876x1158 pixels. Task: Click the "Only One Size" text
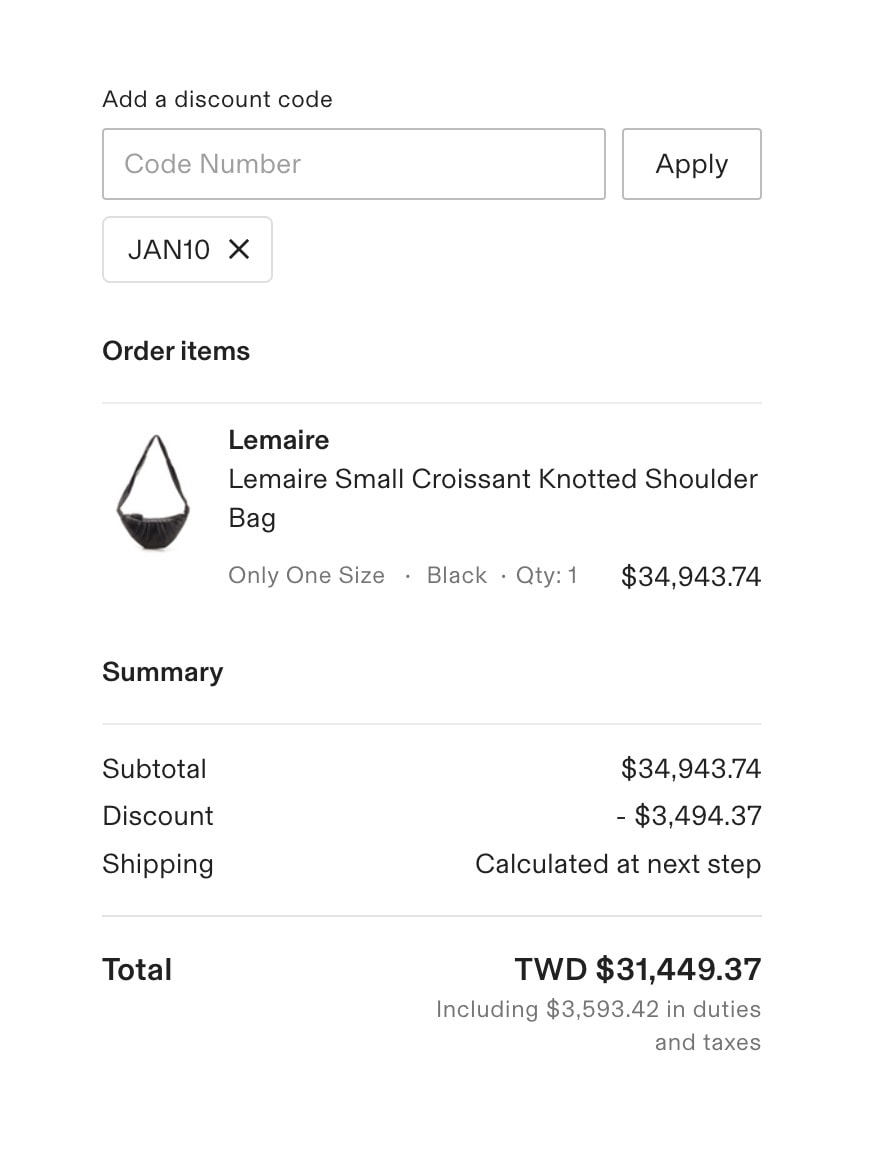tap(306, 576)
